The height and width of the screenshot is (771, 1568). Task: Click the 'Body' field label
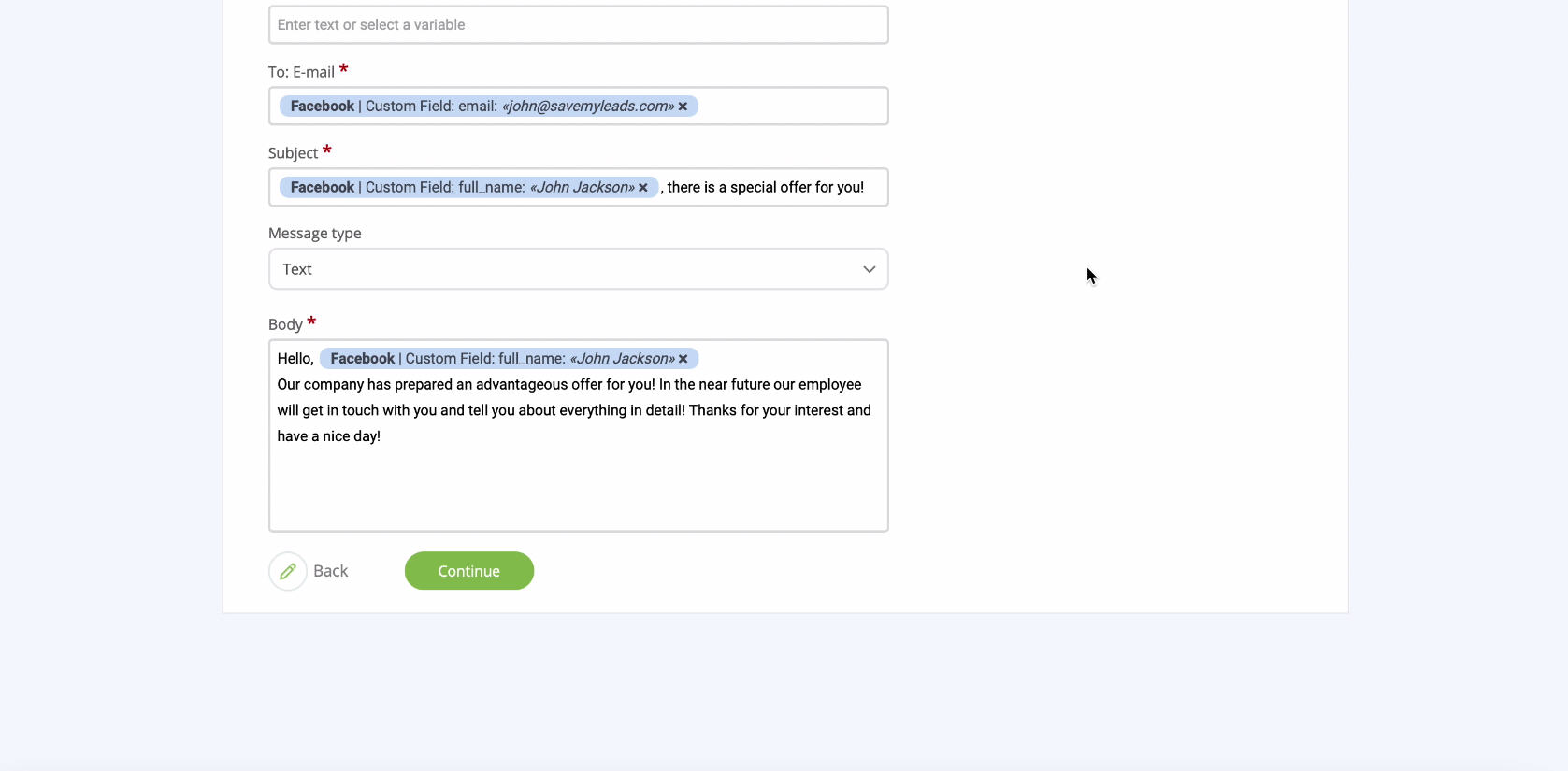coord(285,324)
